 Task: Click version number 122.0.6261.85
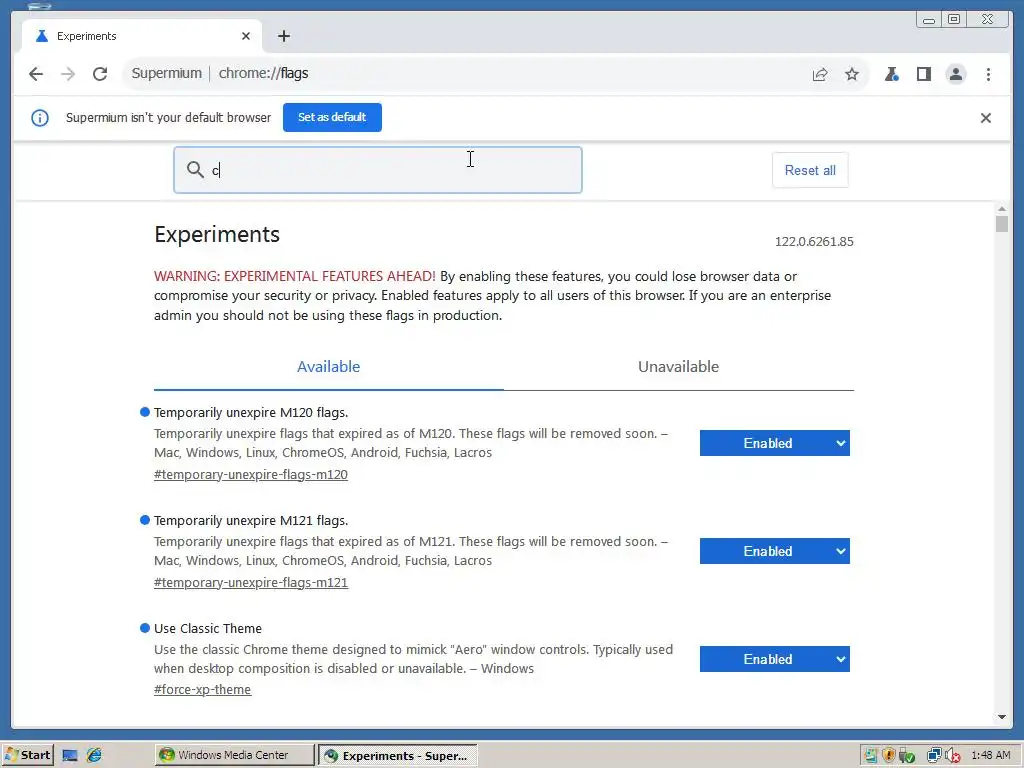(814, 242)
